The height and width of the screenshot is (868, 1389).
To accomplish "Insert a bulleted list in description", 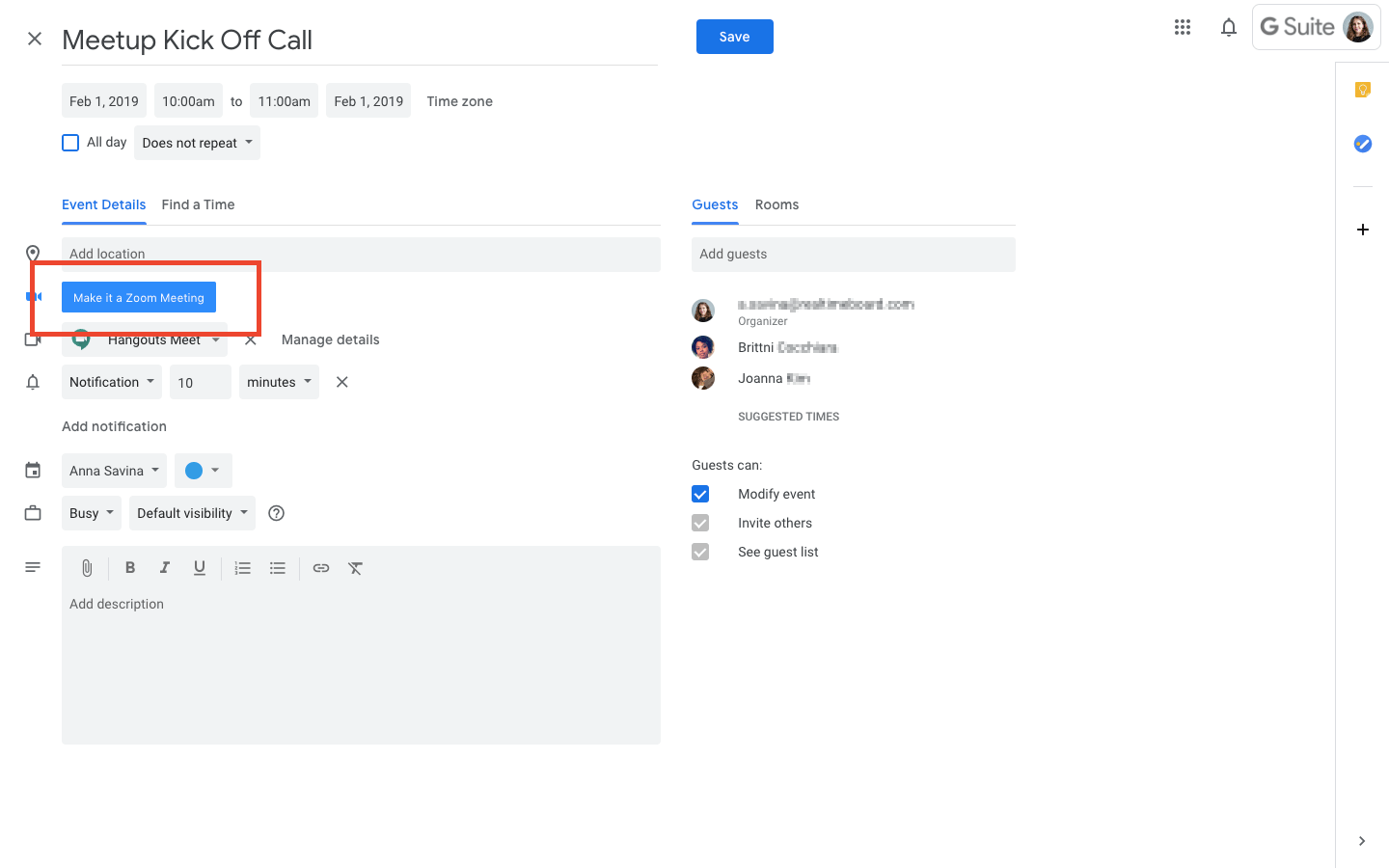I will tap(278, 568).
